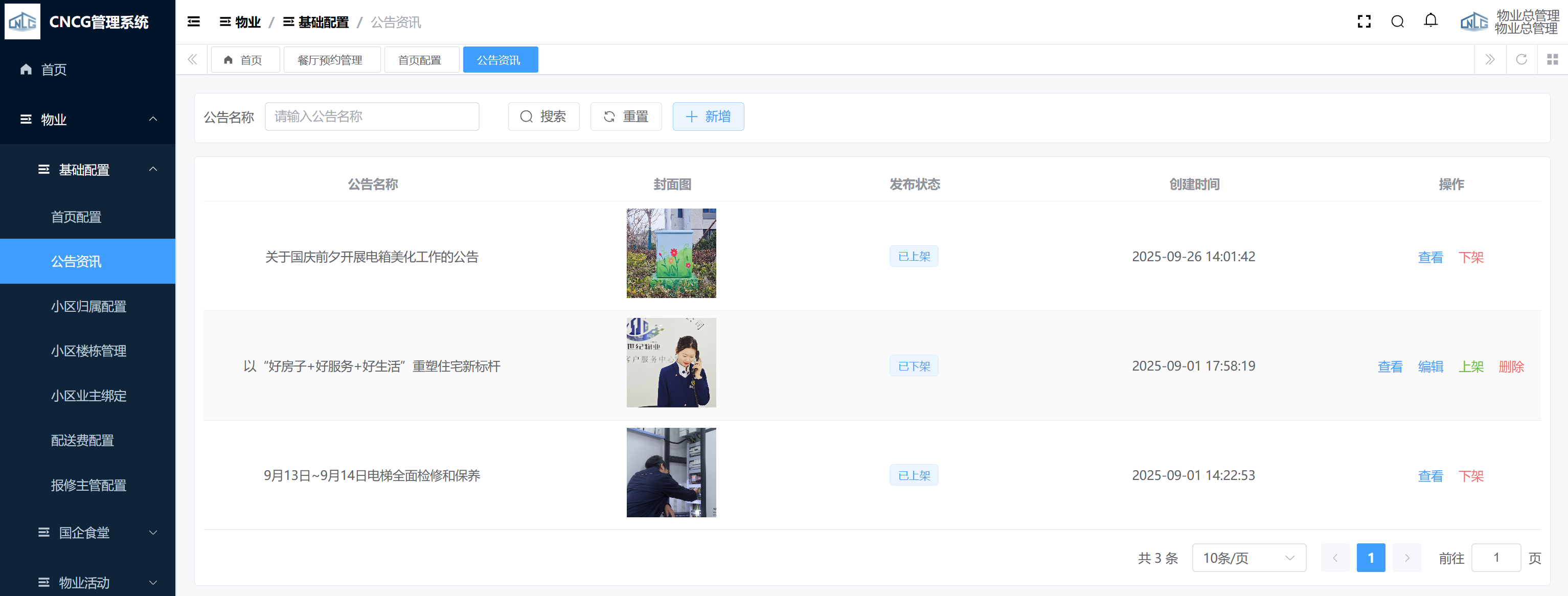The height and width of the screenshot is (596, 1568).
Task: Click the CNCG logo in sidebar
Action: [x=22, y=21]
